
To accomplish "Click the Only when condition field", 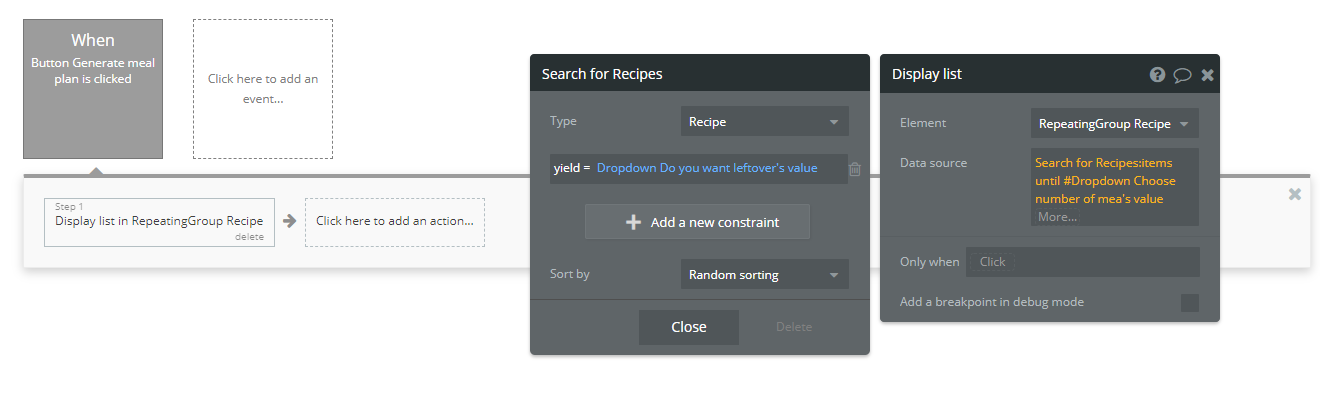I will click(1083, 262).
